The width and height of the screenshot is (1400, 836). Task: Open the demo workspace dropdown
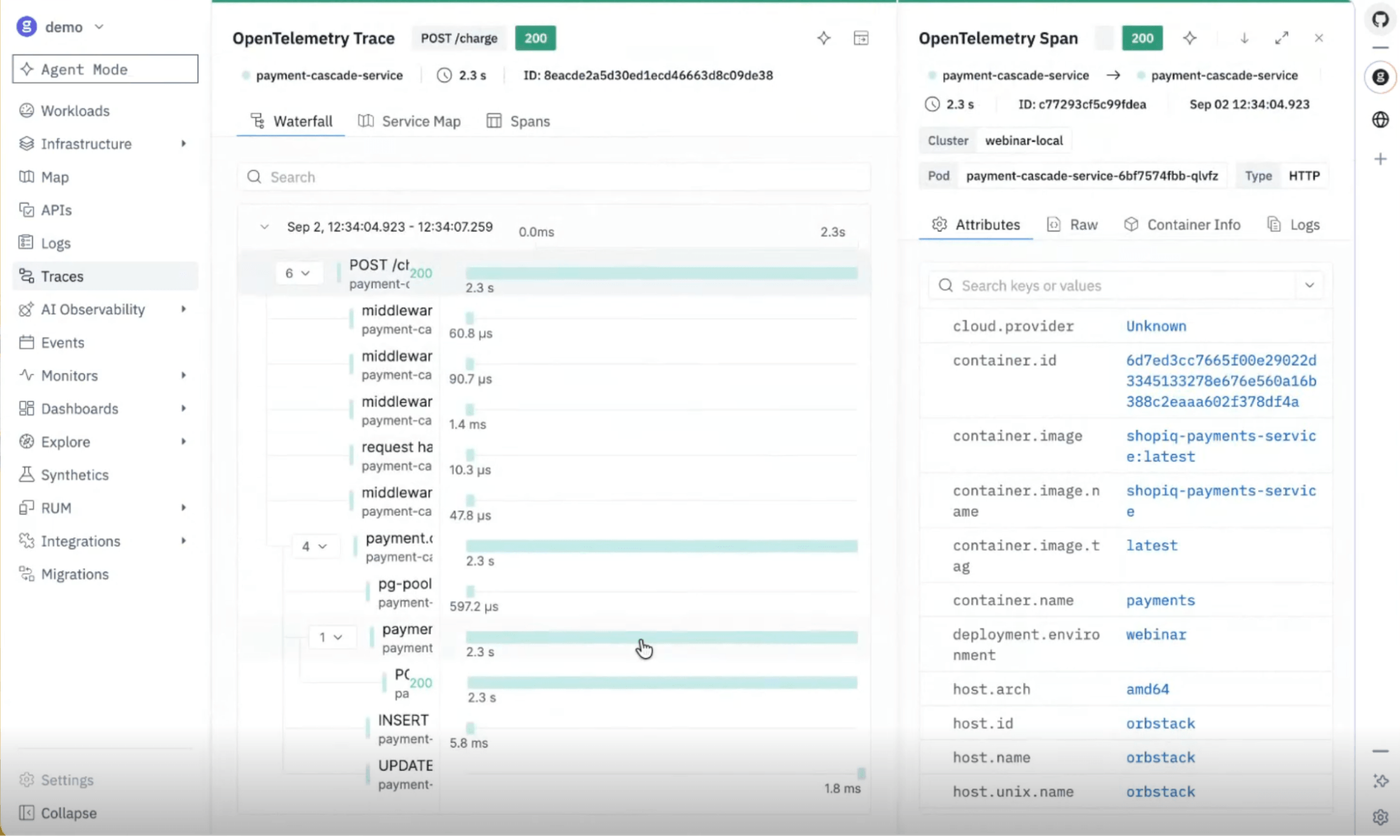pos(62,27)
